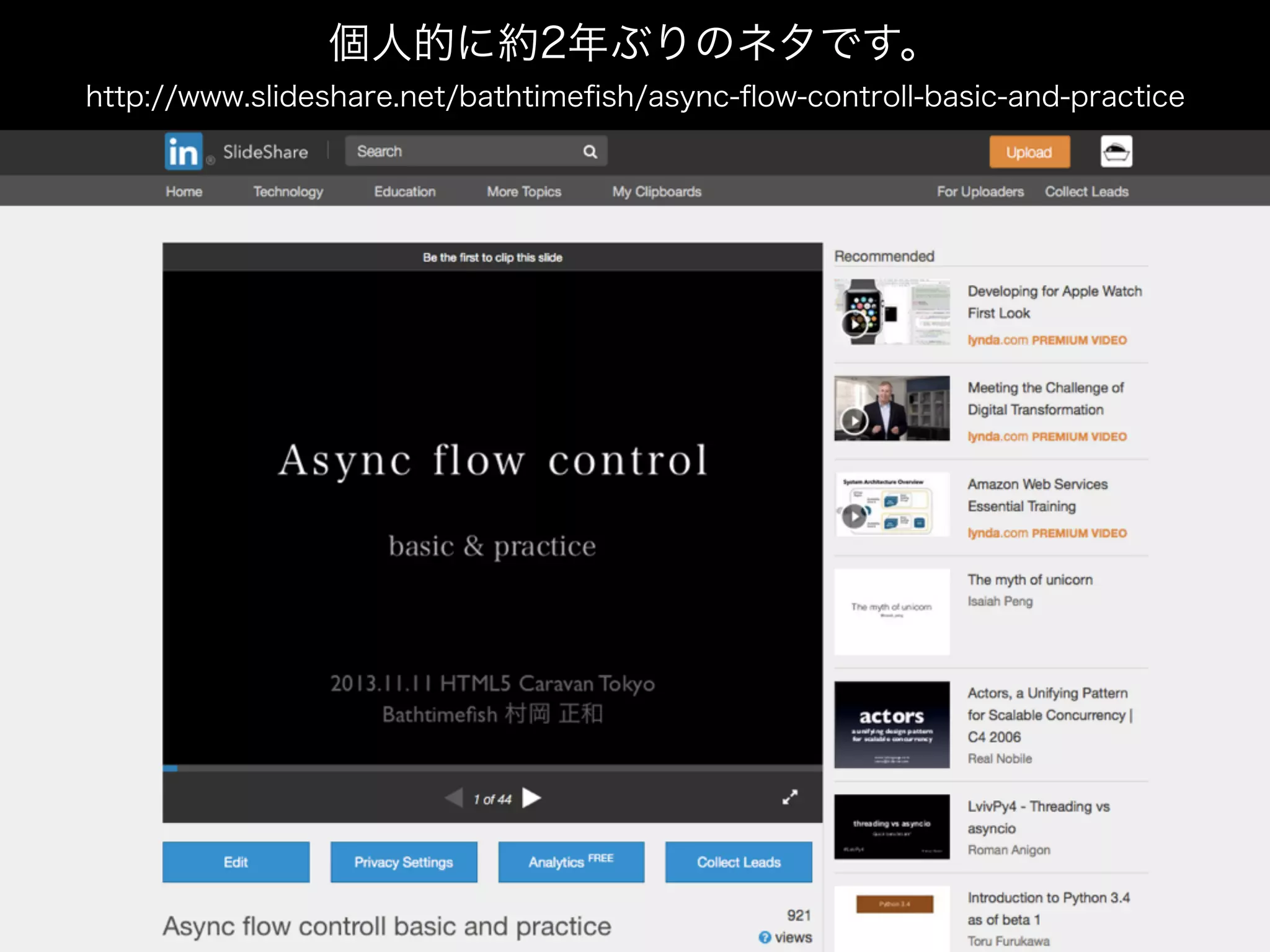Click the slide progress bar
Image resolution: width=1270 pixels, height=952 pixels.
[492, 769]
